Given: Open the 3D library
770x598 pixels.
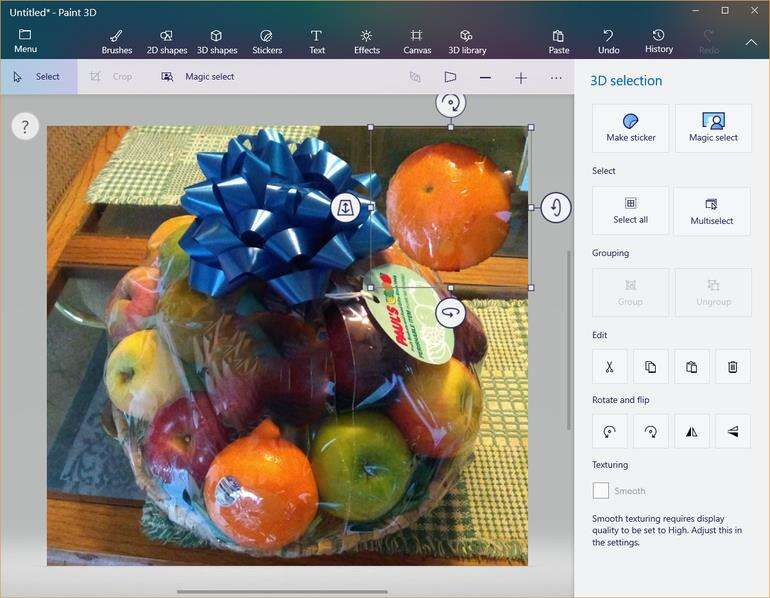Looking at the screenshot, I should [x=467, y=41].
